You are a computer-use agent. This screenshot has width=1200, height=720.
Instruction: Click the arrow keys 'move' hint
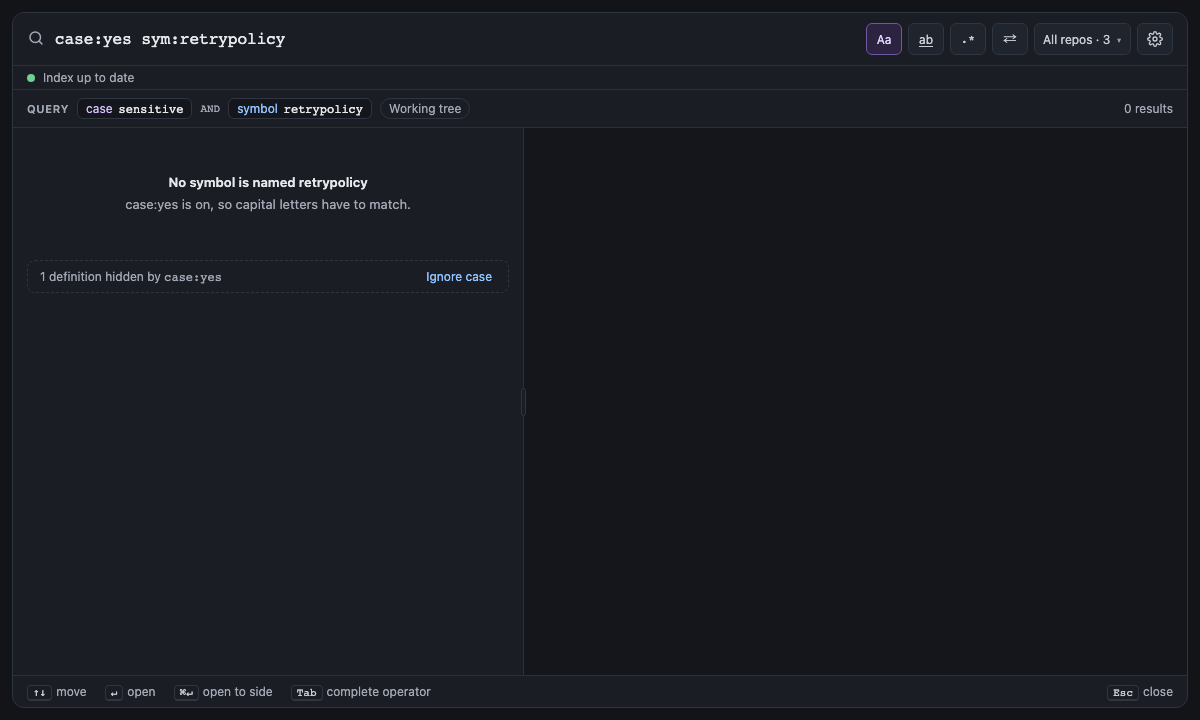click(x=57, y=692)
